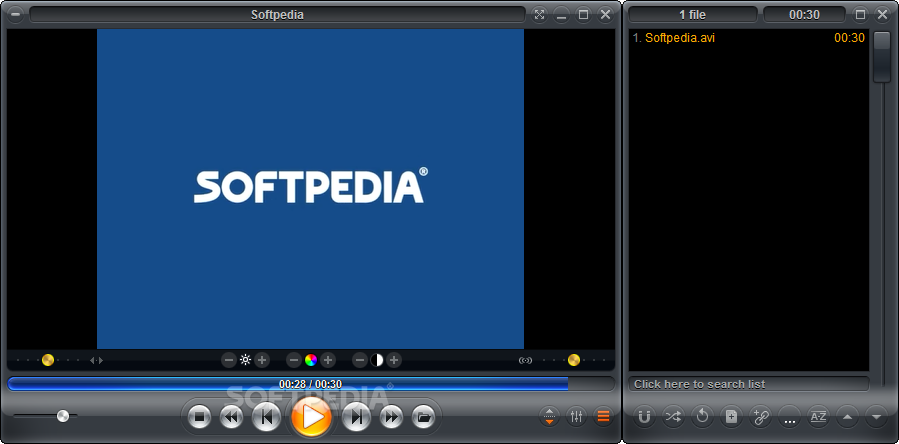Toggle the playlist editor with orange lines icon
Viewport: 899px width, 444px height.
click(x=603, y=416)
